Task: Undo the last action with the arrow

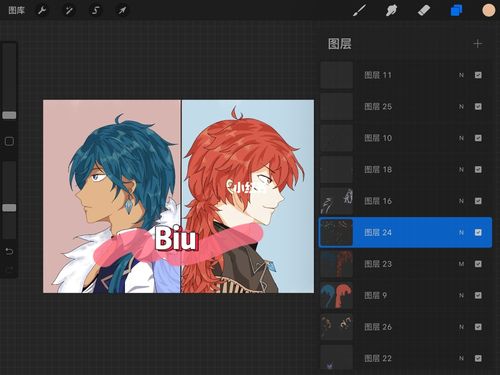Action: [9, 251]
